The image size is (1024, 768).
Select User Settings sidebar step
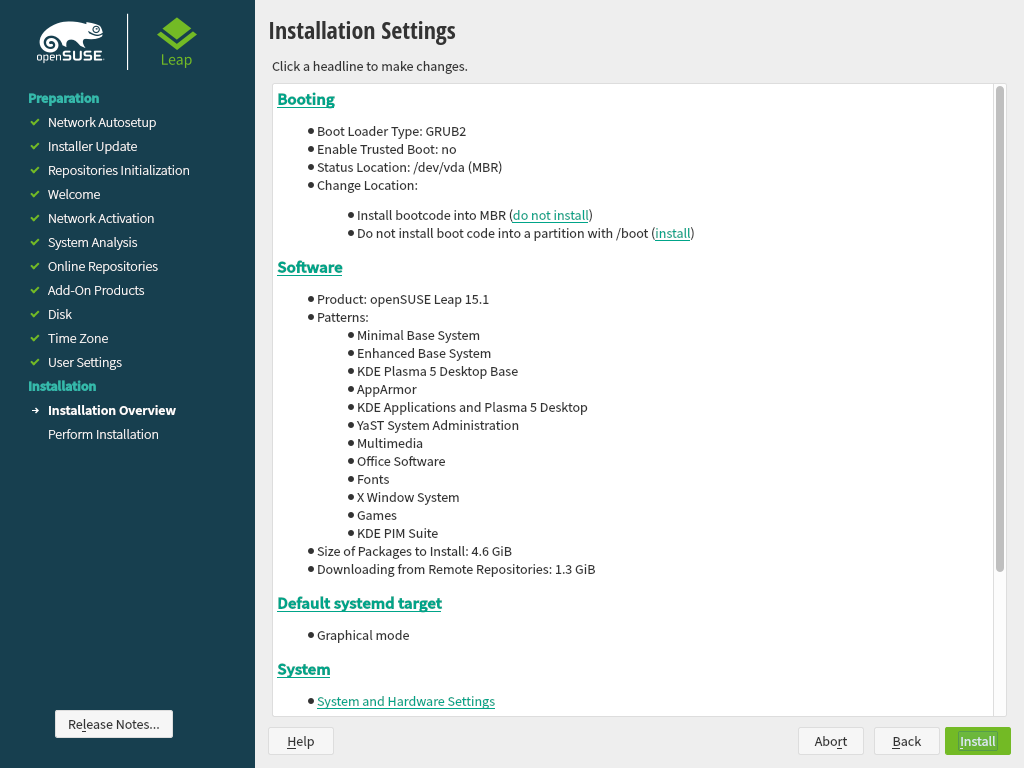click(x=84, y=362)
